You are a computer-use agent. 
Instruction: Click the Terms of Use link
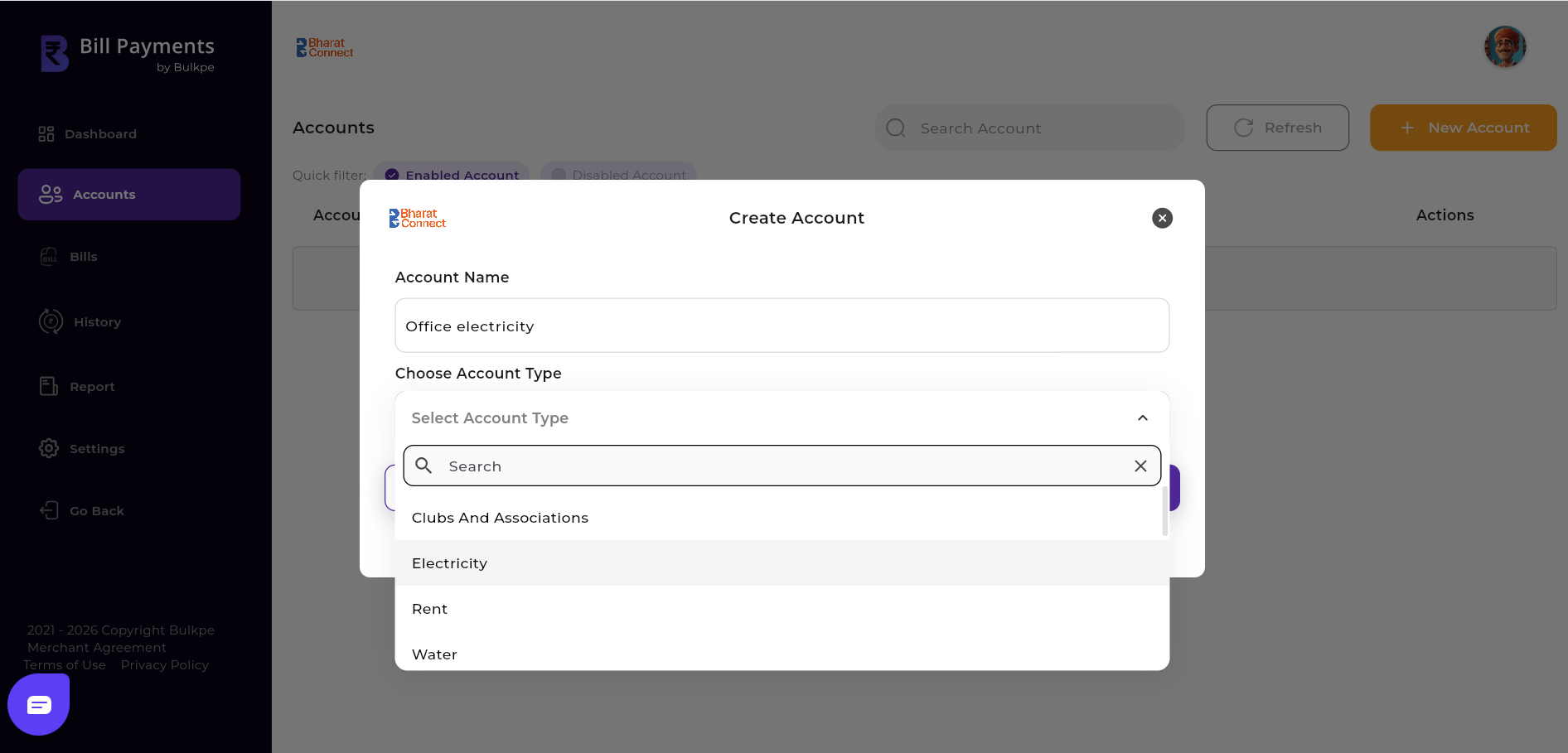coord(65,665)
